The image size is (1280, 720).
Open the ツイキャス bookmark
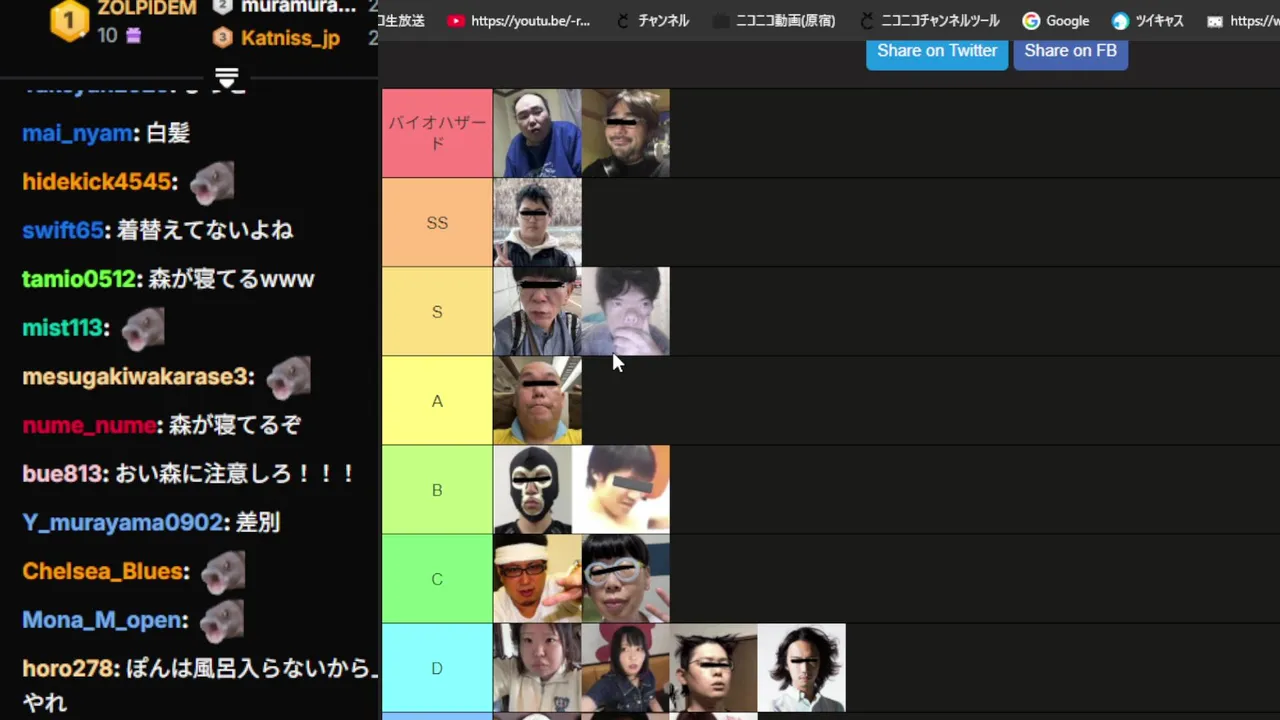(1147, 20)
